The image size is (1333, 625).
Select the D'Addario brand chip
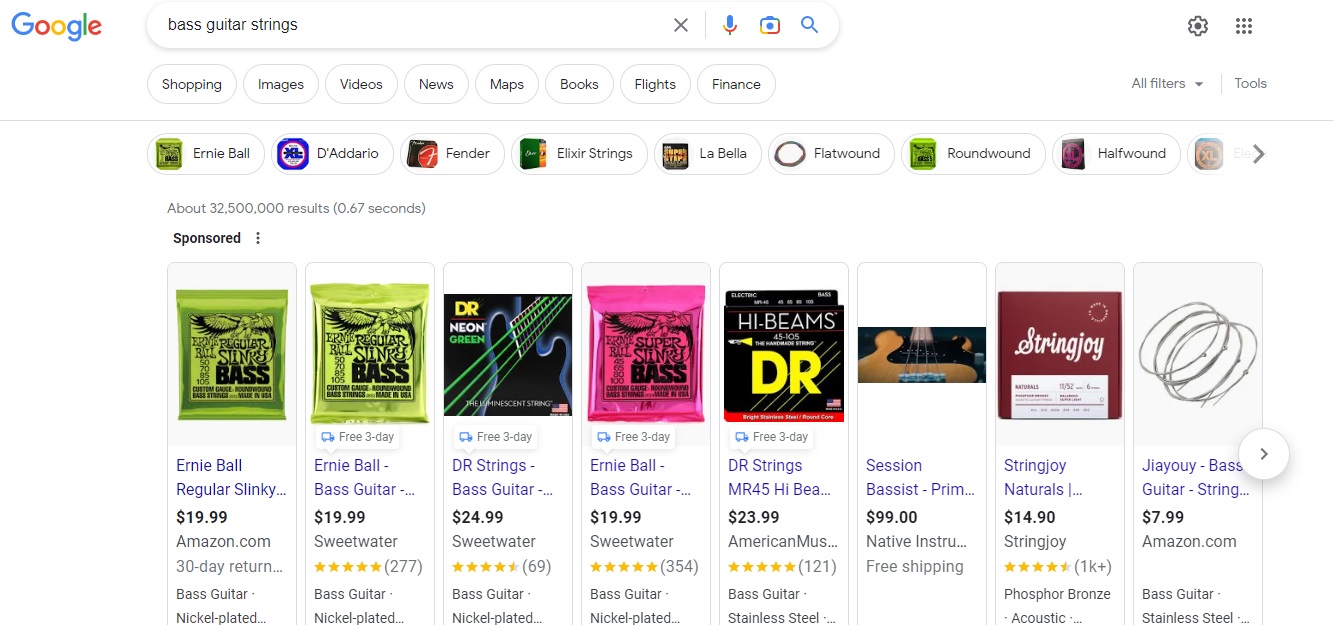pos(333,154)
